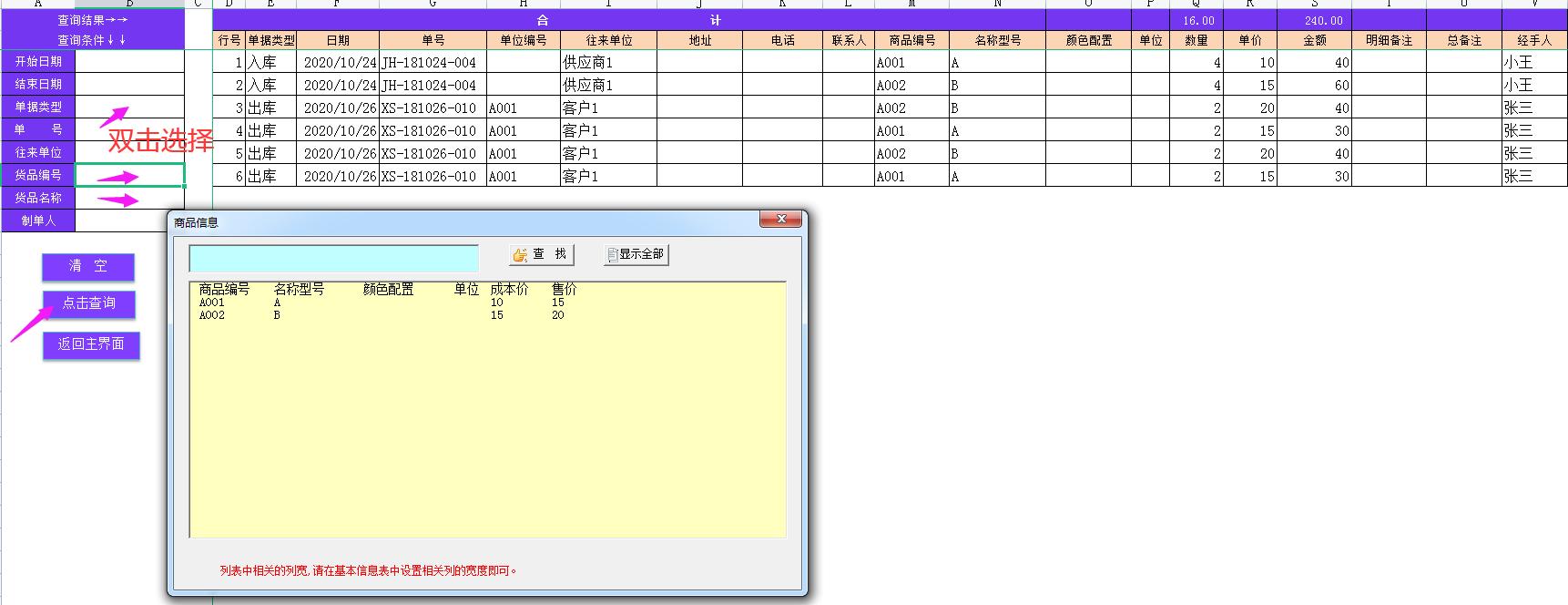
Task: Click 张三 cell in row 6
Action: pos(1534,176)
